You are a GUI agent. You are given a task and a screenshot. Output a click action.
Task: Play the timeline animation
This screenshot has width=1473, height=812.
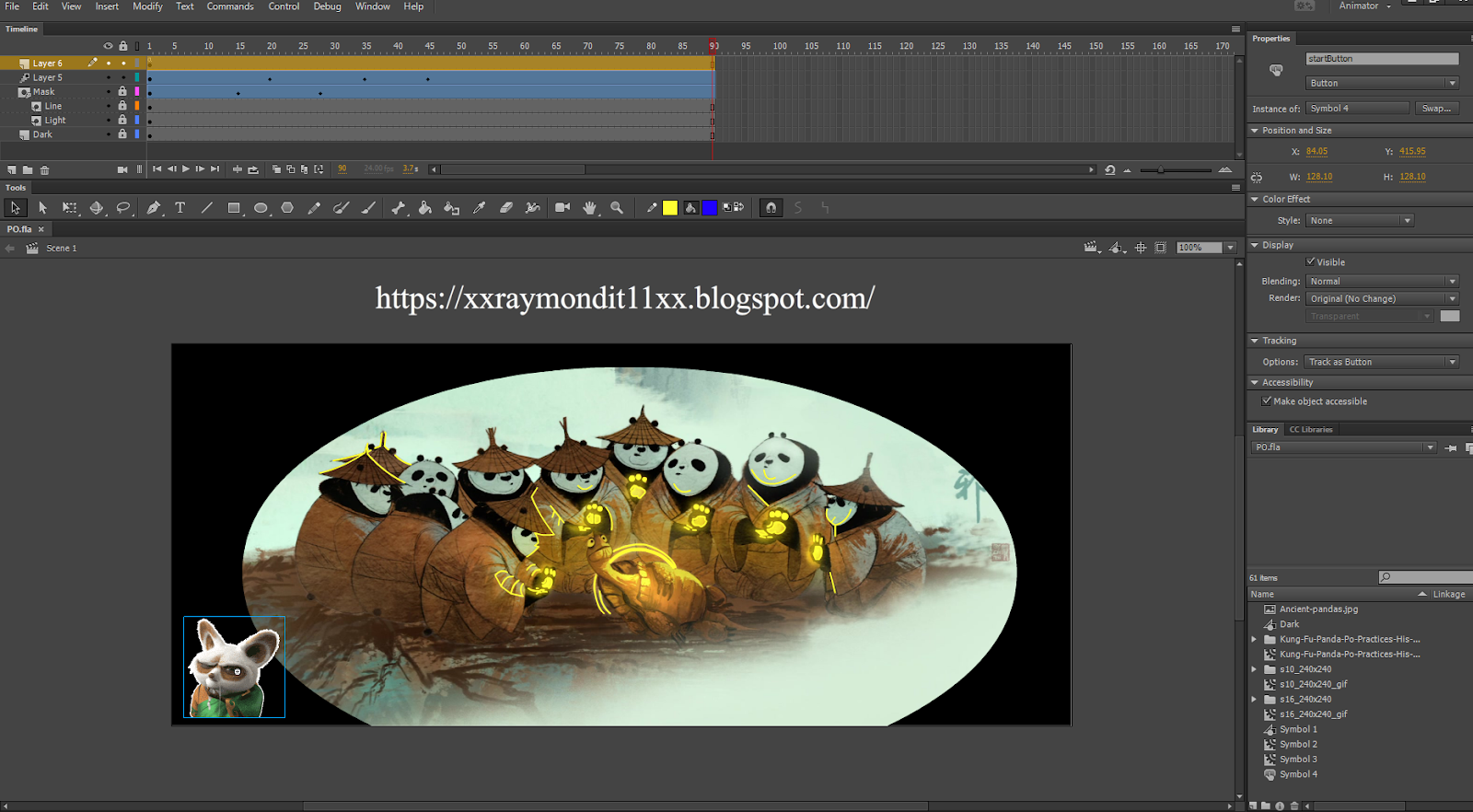tap(186, 169)
